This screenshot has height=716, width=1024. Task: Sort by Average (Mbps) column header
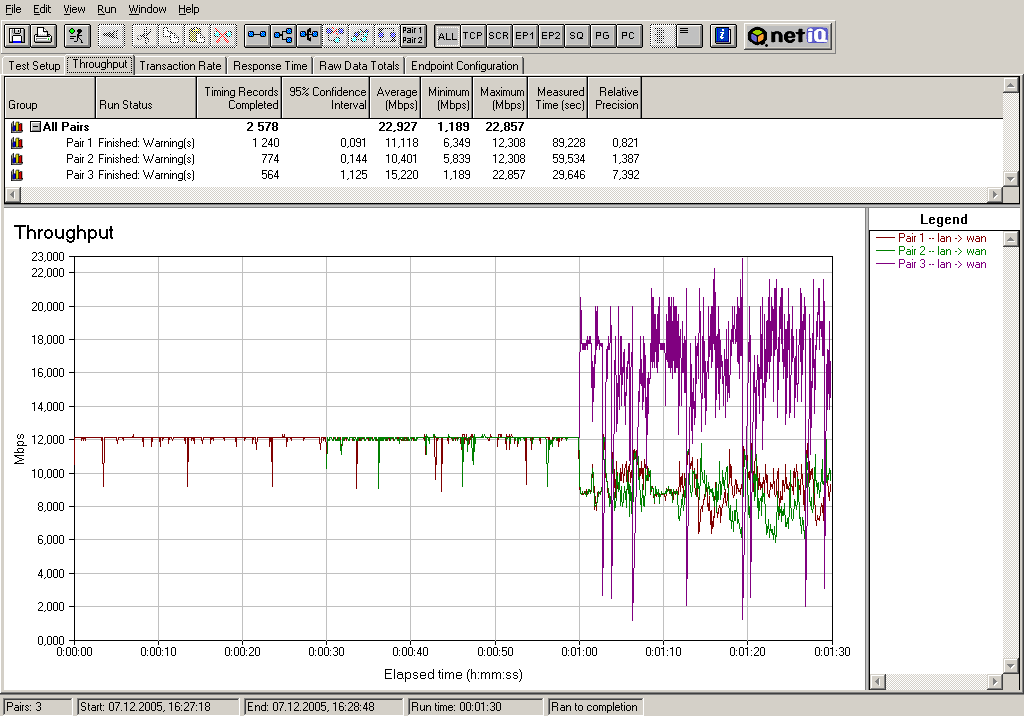coord(397,98)
